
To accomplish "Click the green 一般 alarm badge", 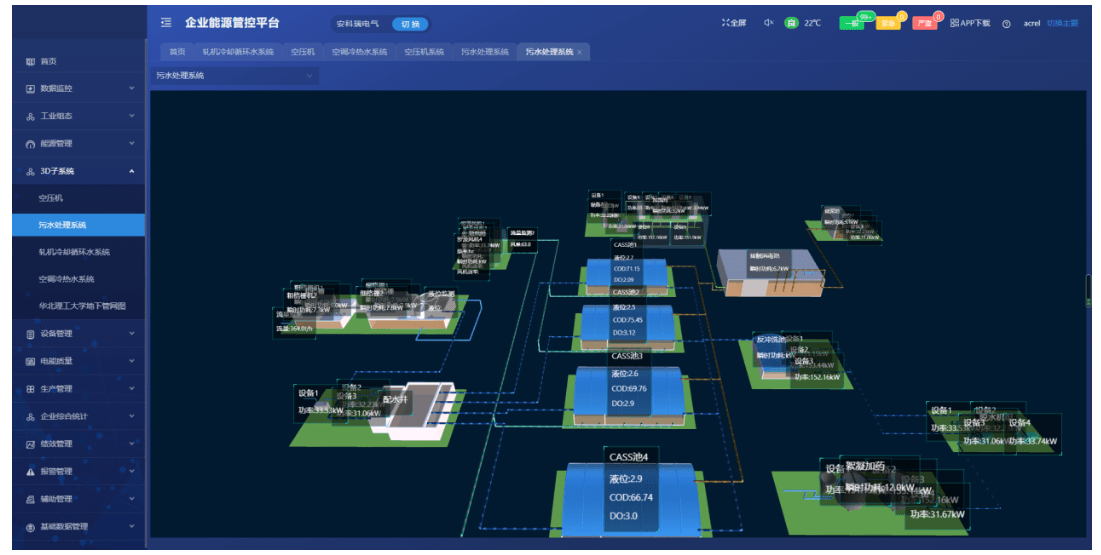I will 852,23.
